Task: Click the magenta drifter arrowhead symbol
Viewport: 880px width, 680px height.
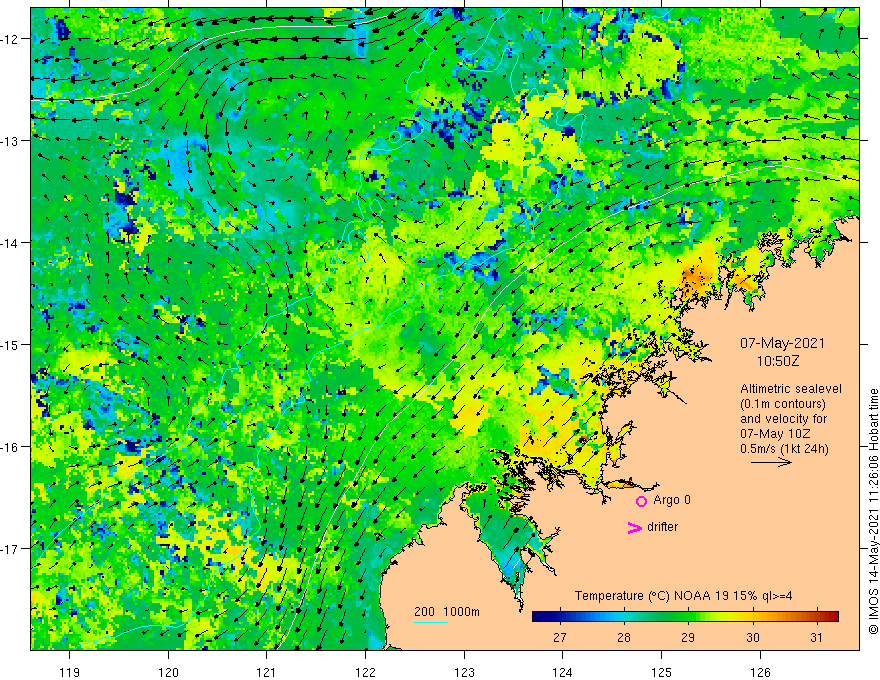Action: click(635, 527)
